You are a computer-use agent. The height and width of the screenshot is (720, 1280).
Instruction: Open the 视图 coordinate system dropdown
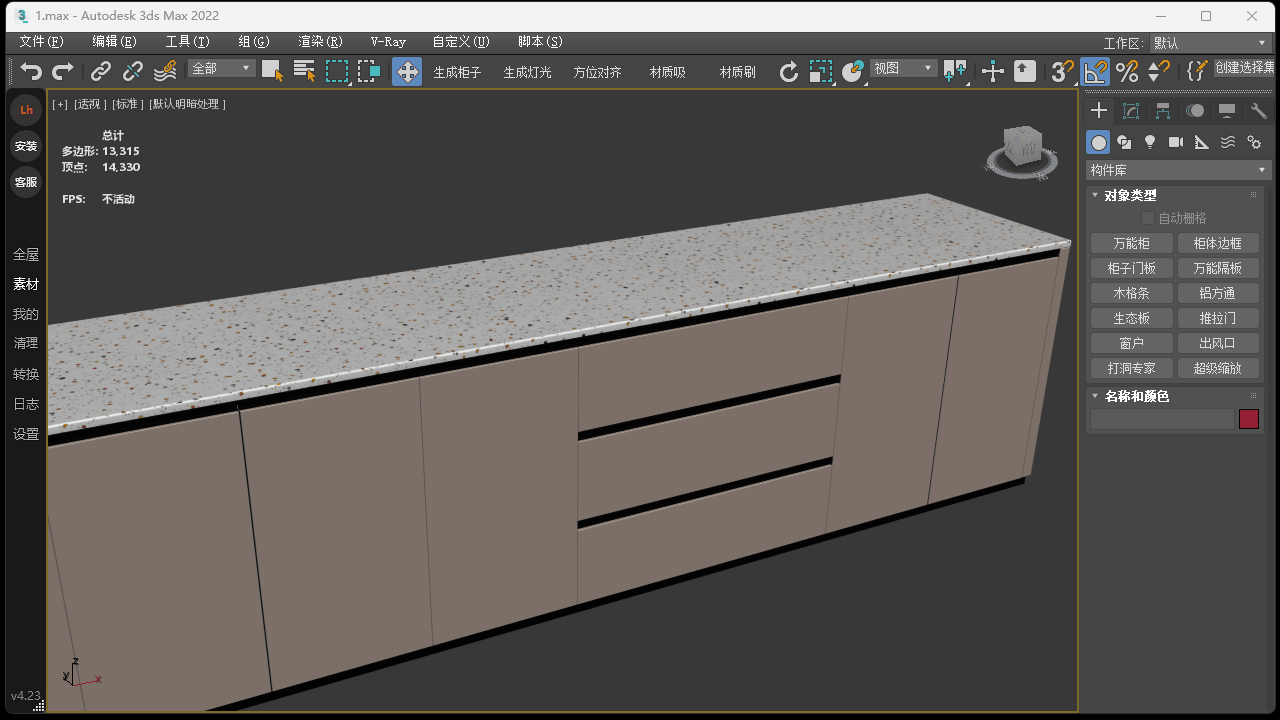click(x=903, y=68)
